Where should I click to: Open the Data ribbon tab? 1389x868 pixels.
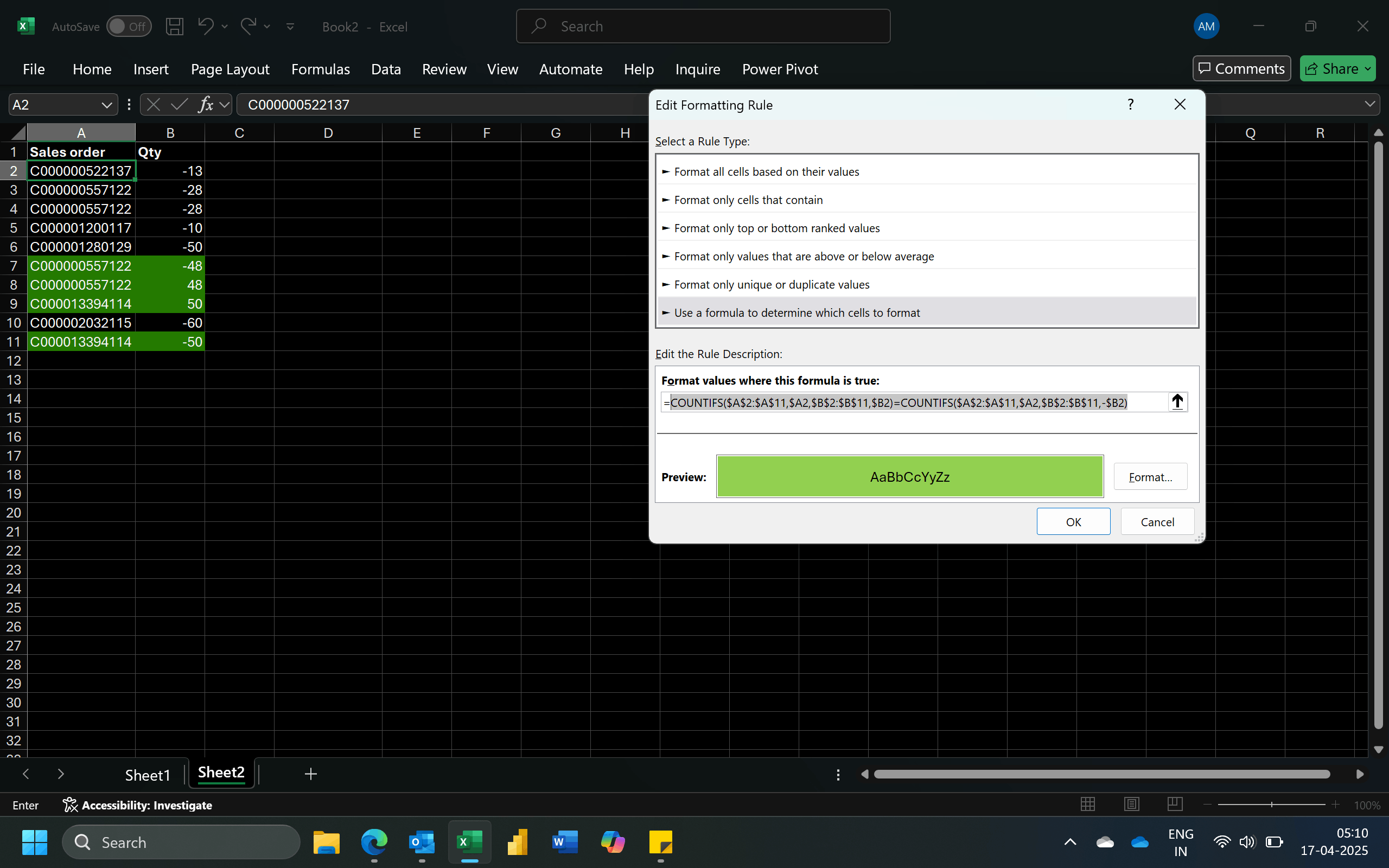[x=386, y=69]
